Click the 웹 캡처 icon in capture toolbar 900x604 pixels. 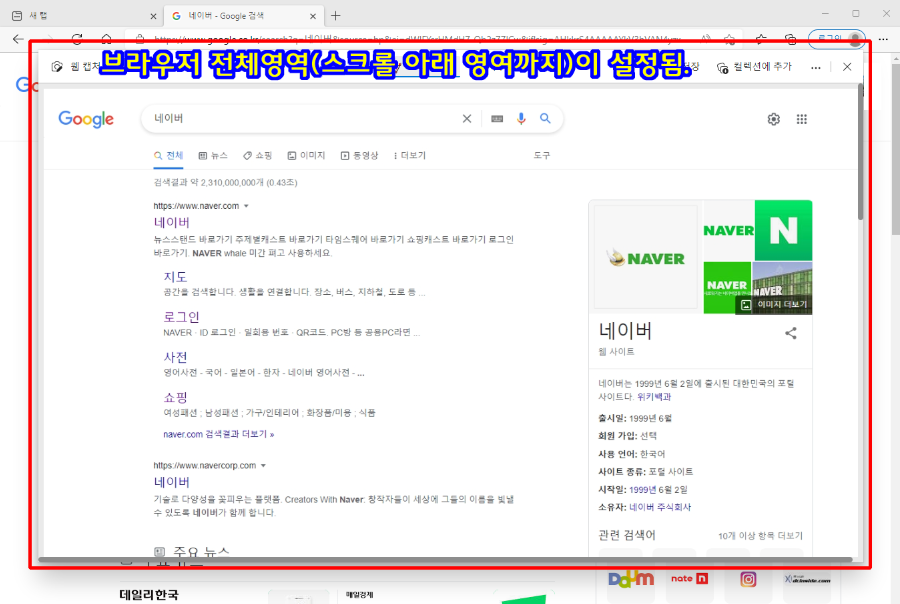(x=57, y=67)
